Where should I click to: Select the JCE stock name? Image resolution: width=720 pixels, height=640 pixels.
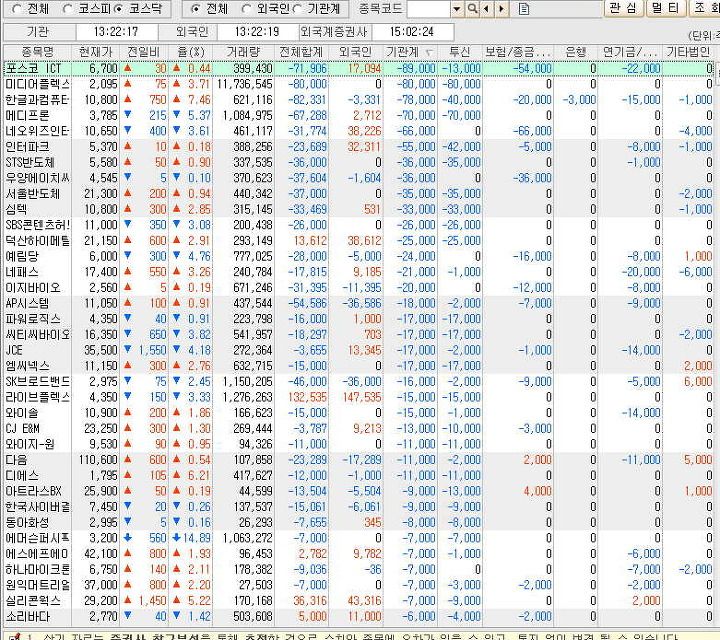click(14, 350)
